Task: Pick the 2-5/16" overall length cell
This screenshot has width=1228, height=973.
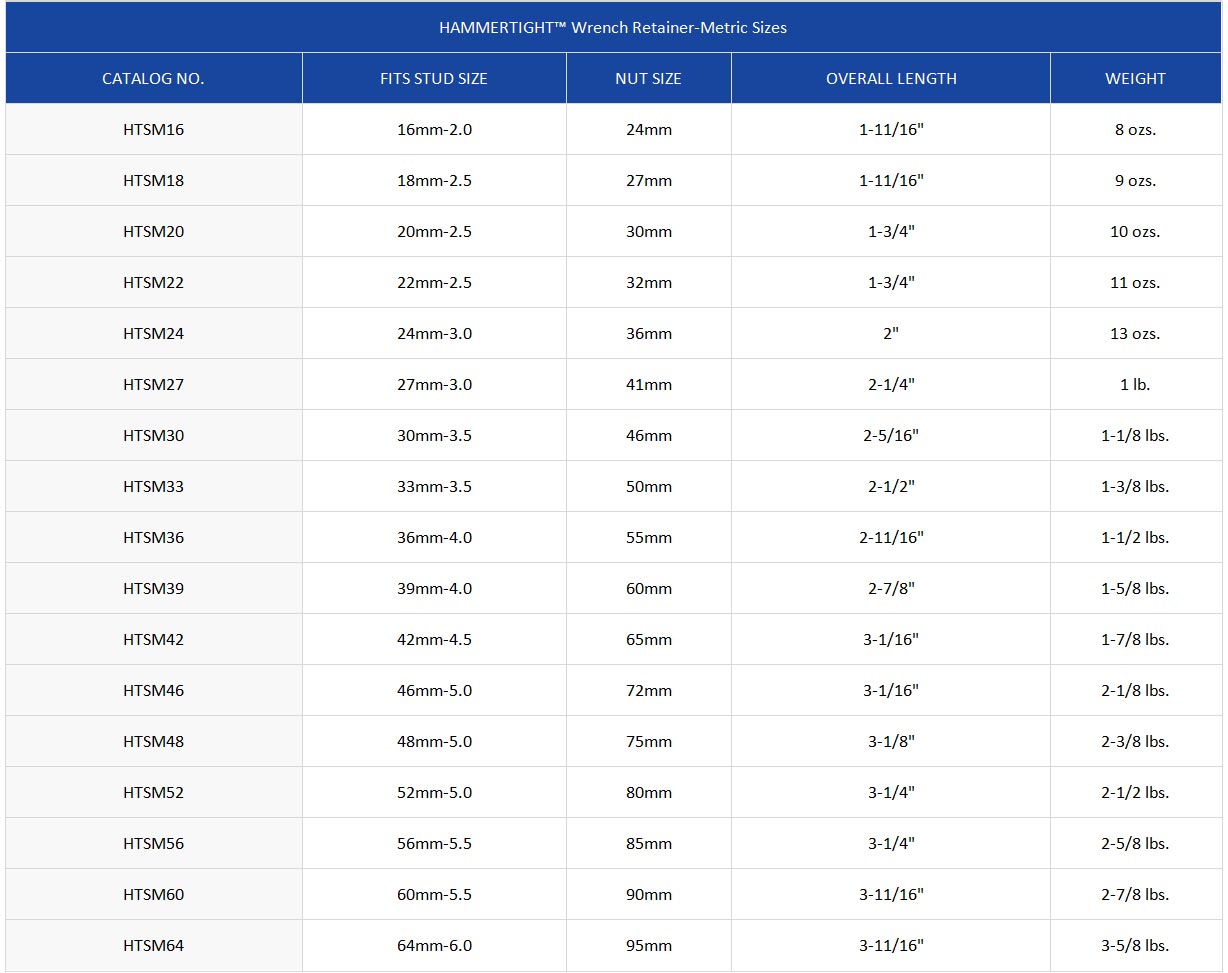Action: (x=891, y=436)
